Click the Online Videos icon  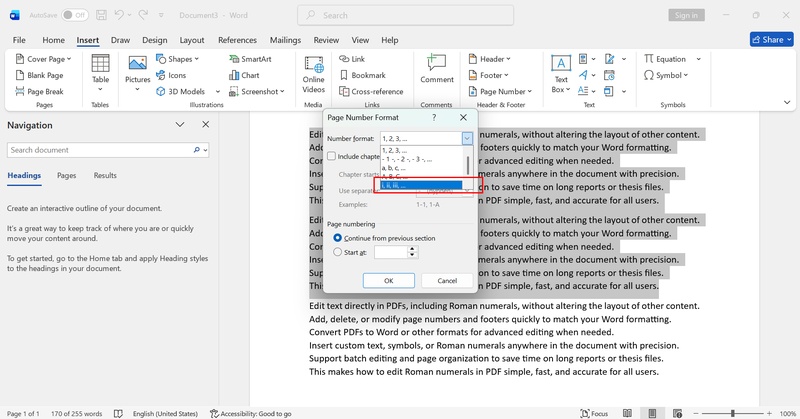[313, 73]
